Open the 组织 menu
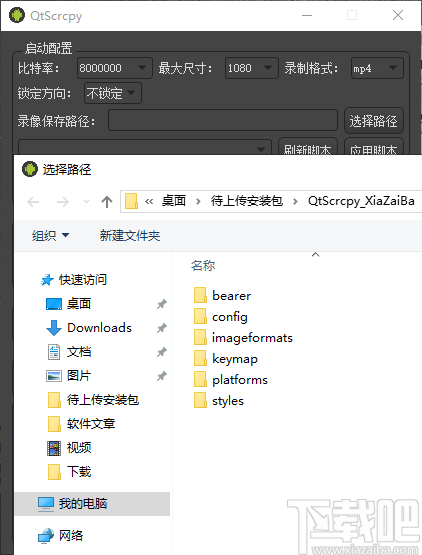The height and width of the screenshot is (555, 422). coord(50,235)
